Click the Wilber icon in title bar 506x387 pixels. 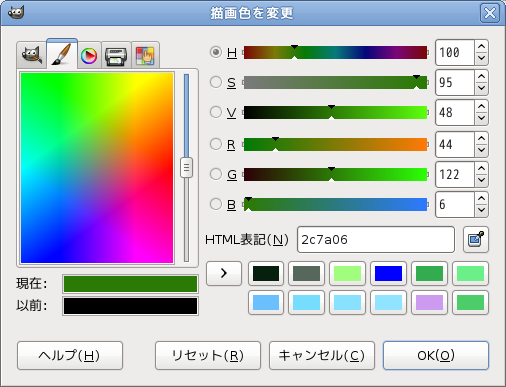[16, 13]
